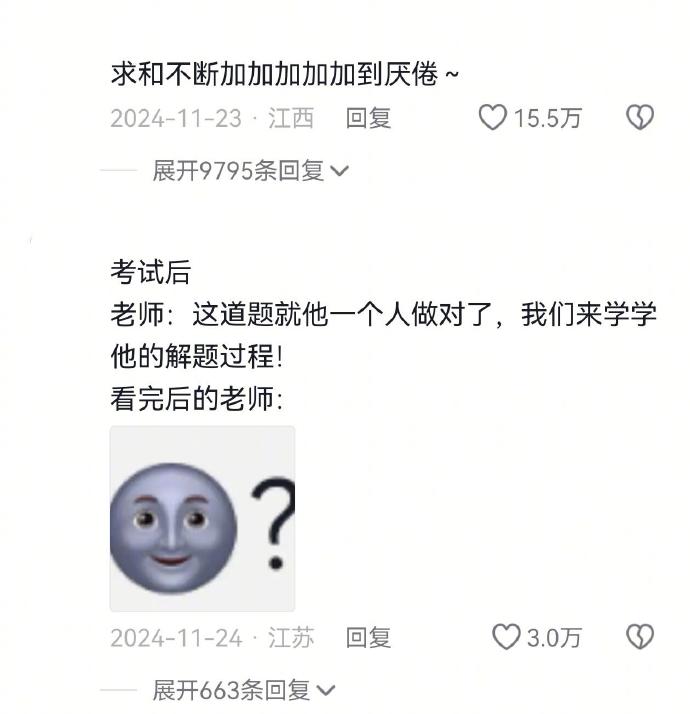Like the 3.0万 comment with the heart icon

click(x=506, y=637)
